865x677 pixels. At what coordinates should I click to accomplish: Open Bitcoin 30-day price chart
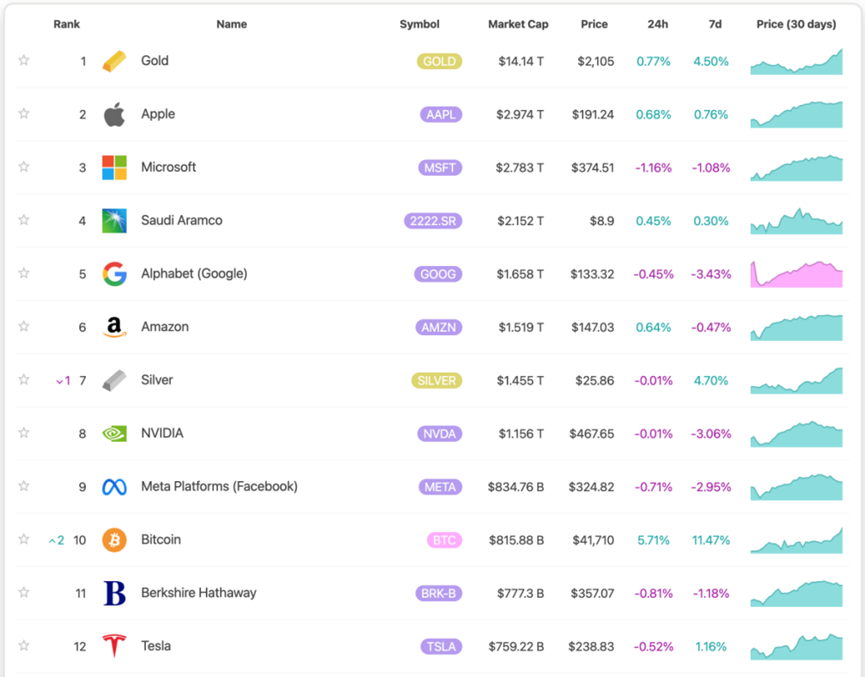(796, 540)
